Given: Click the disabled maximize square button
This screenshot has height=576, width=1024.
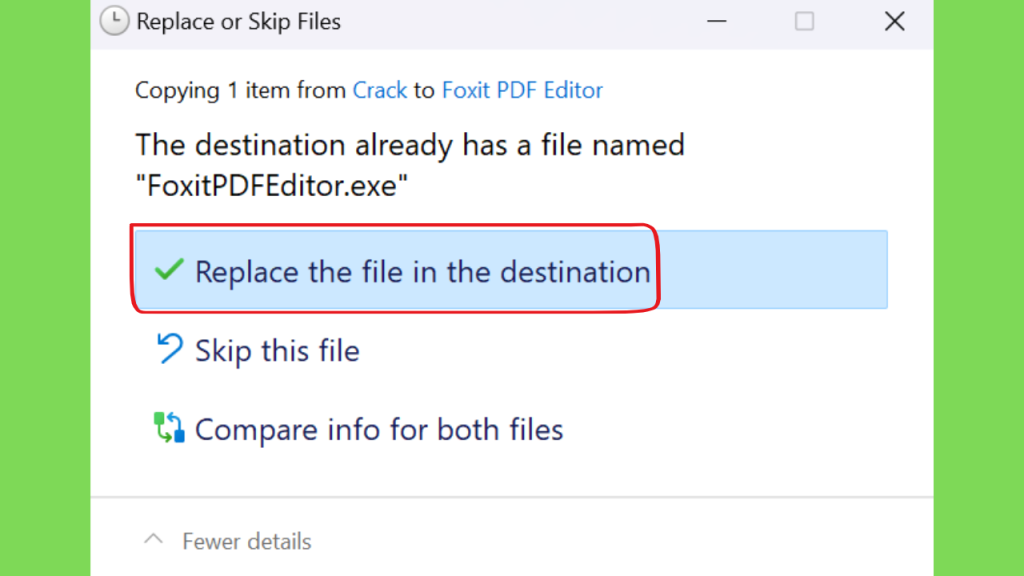Looking at the screenshot, I should click(804, 22).
